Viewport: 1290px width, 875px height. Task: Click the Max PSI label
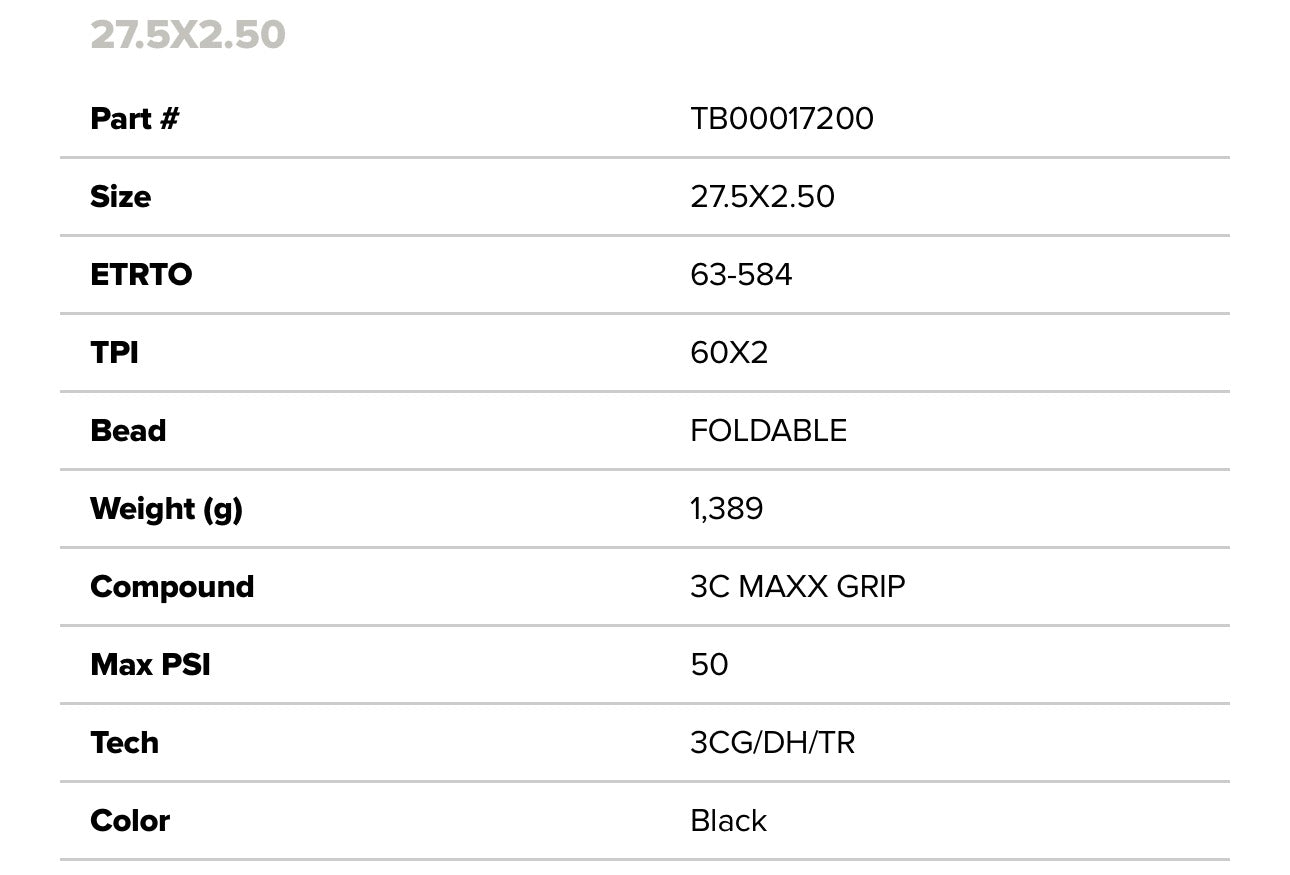click(150, 665)
